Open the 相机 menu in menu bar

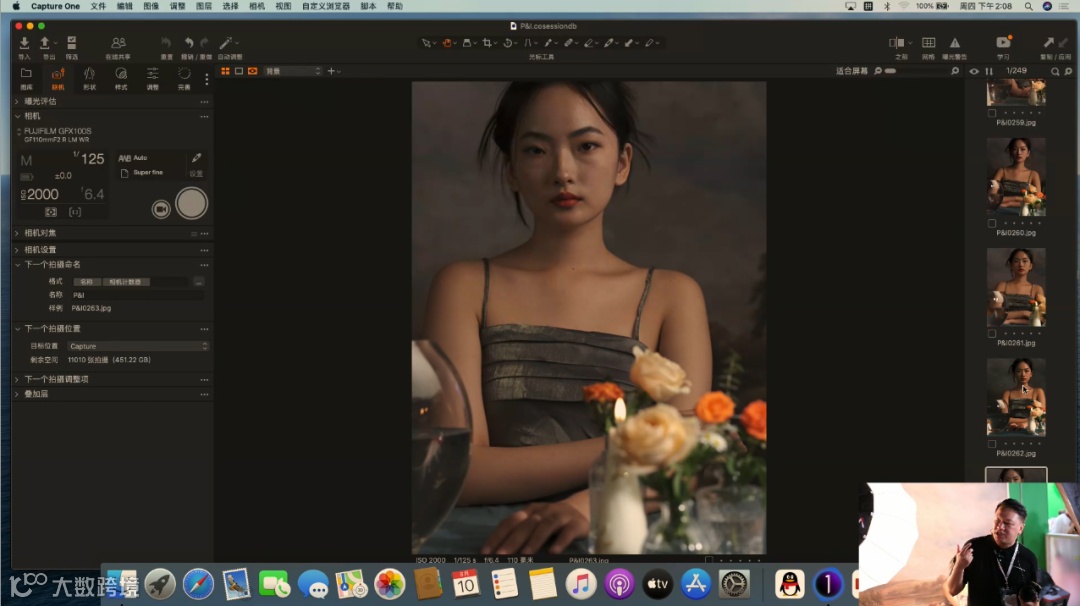256,6
